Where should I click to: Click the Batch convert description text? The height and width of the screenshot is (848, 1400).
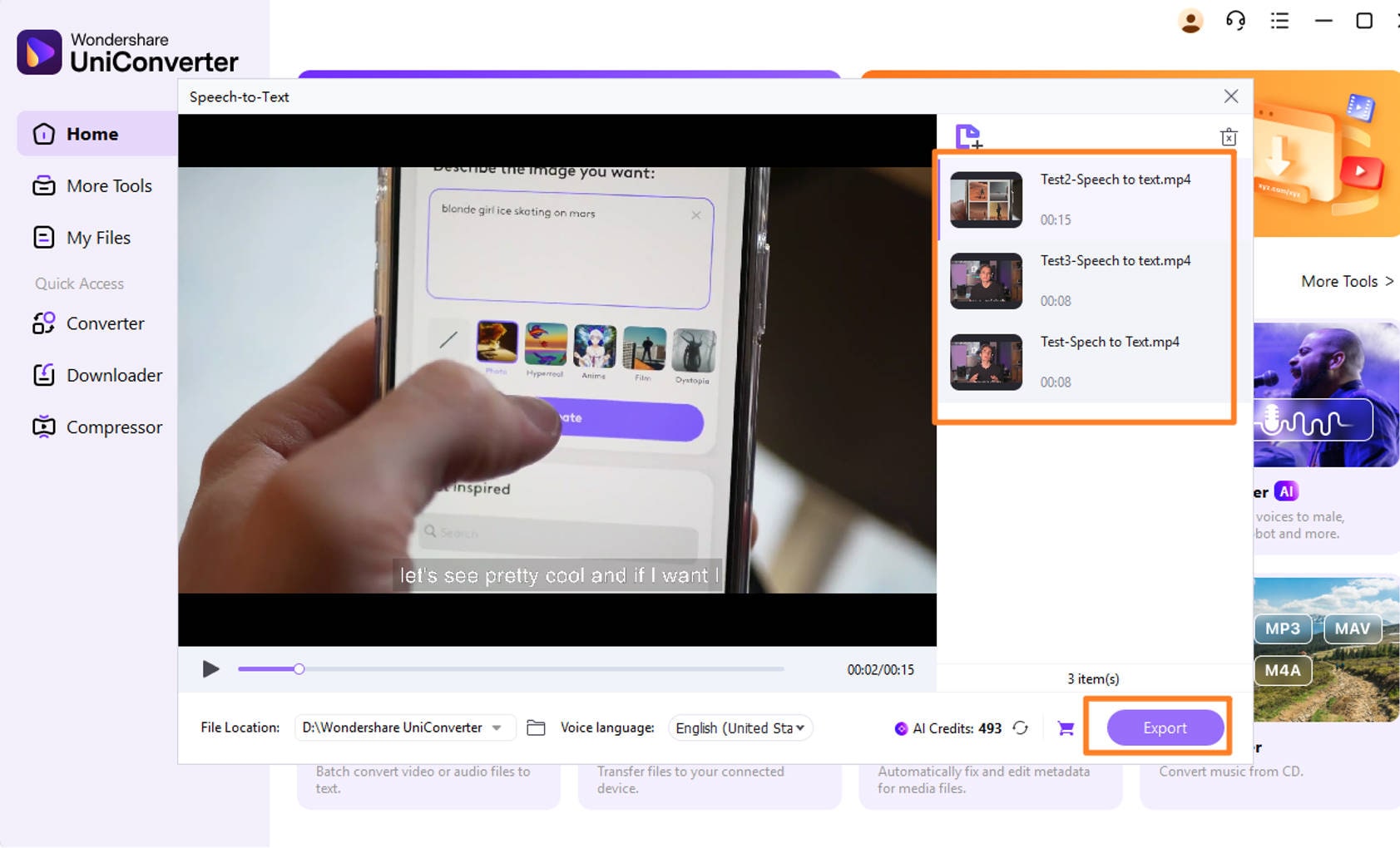click(423, 780)
